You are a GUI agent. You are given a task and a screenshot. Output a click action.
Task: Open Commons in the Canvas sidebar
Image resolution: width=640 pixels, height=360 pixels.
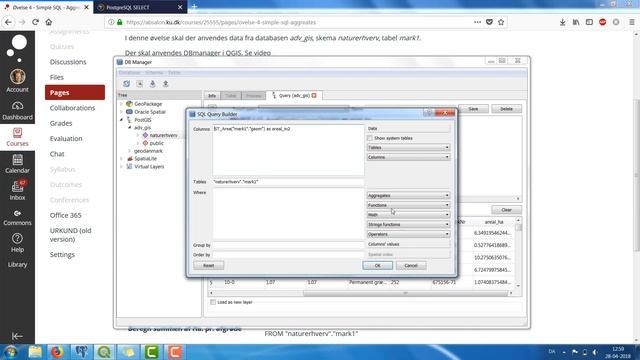(17, 218)
